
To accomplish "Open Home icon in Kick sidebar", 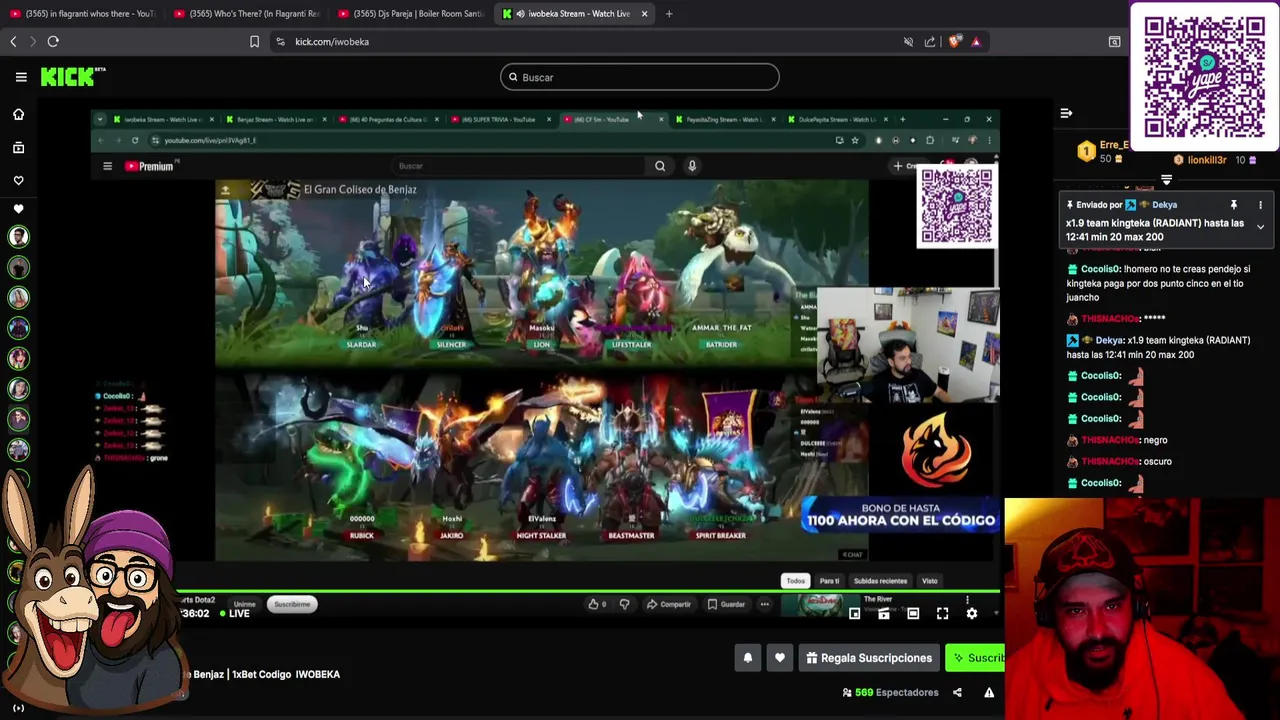I will coord(18,114).
